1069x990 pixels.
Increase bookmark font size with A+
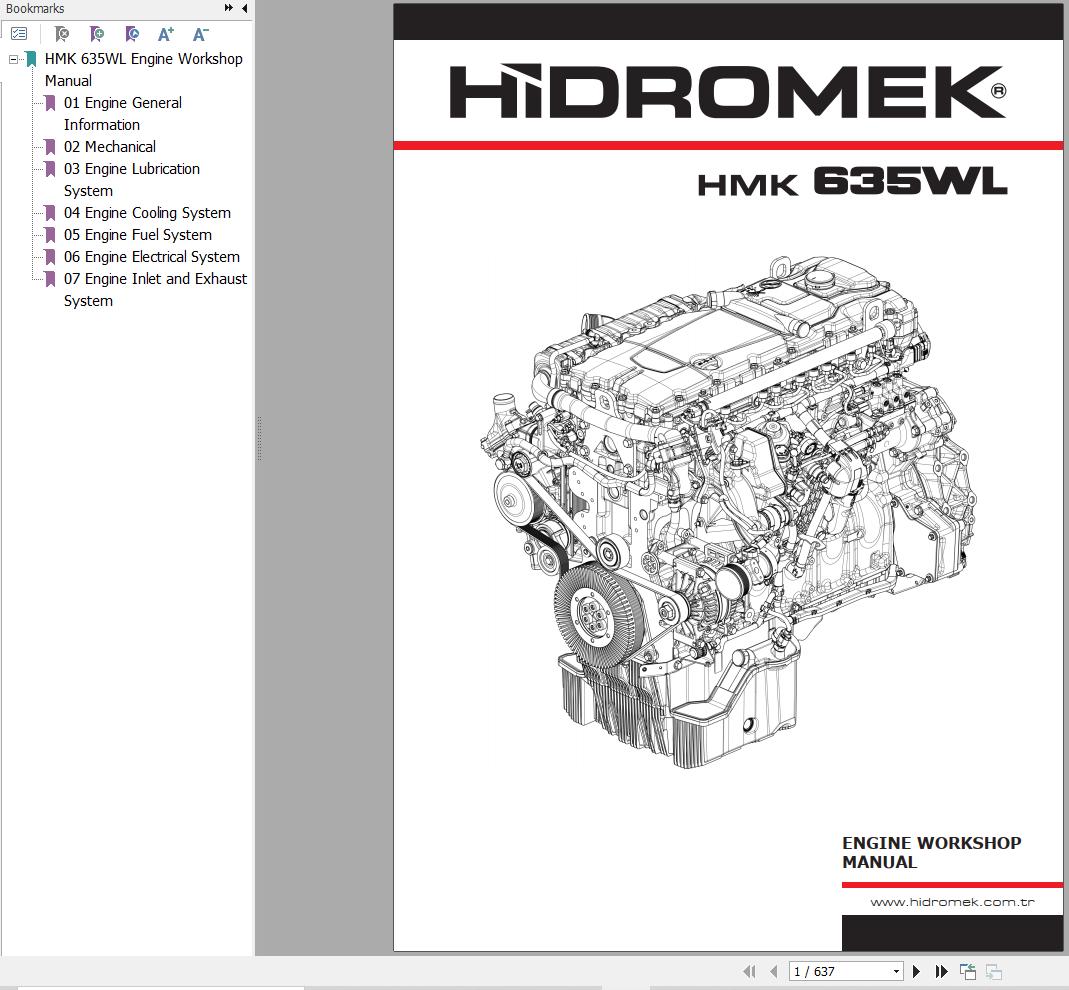166,34
